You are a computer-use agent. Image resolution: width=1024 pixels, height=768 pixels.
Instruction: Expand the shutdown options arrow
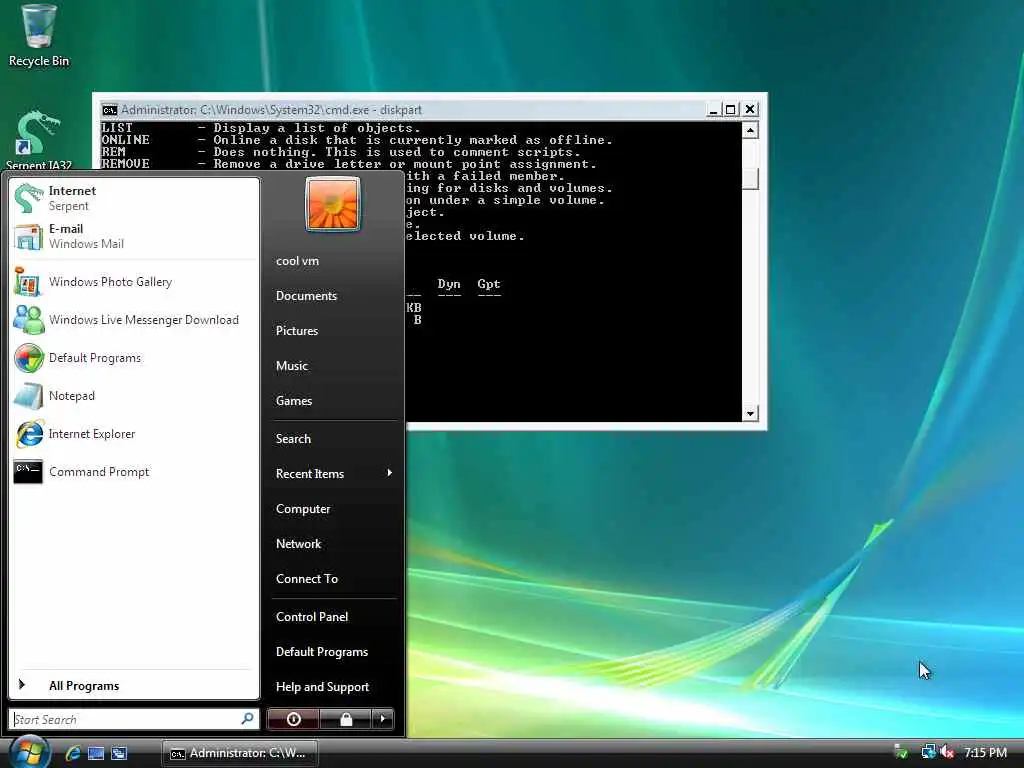383,719
